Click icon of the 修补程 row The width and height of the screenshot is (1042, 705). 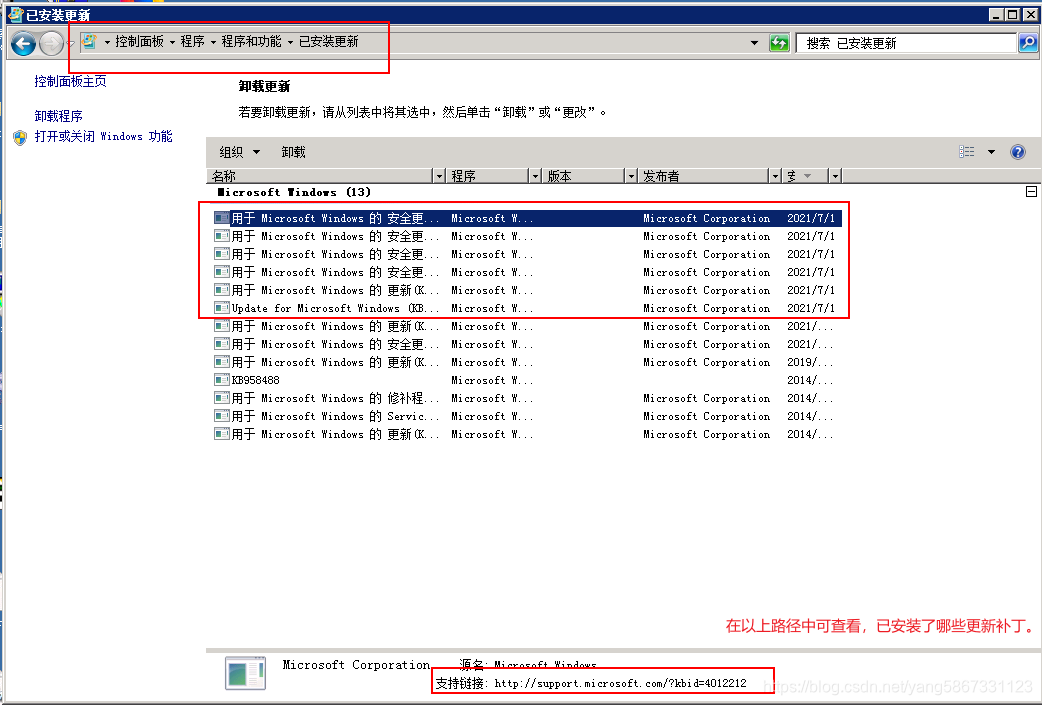click(x=221, y=398)
